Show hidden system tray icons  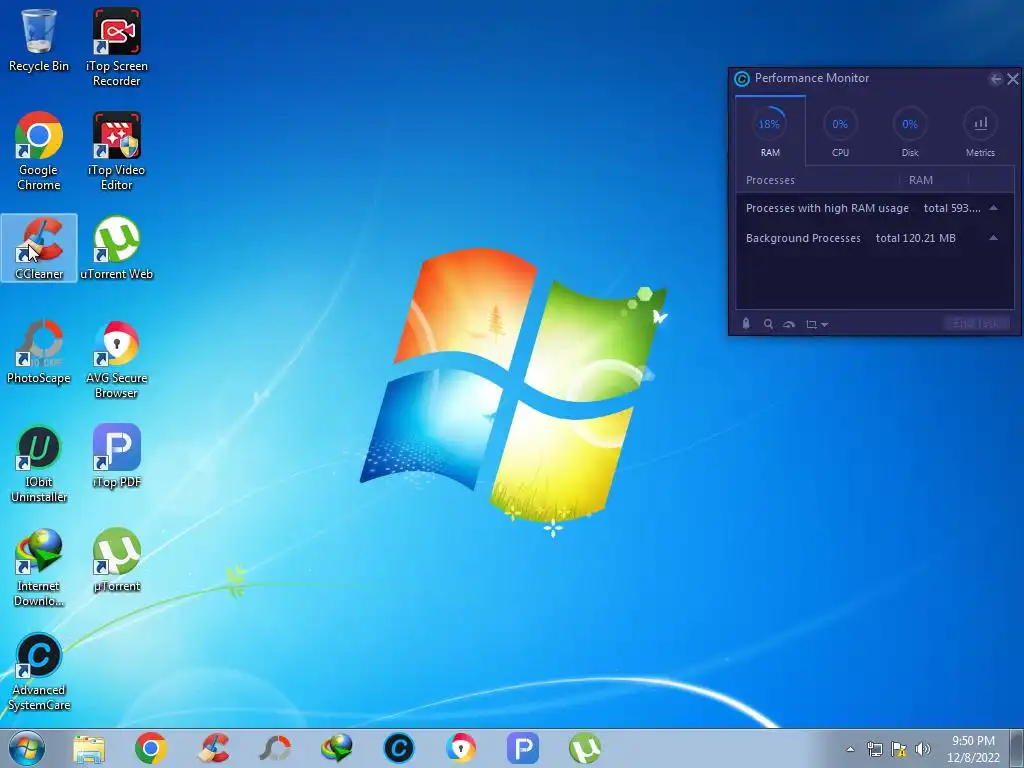[x=850, y=749]
